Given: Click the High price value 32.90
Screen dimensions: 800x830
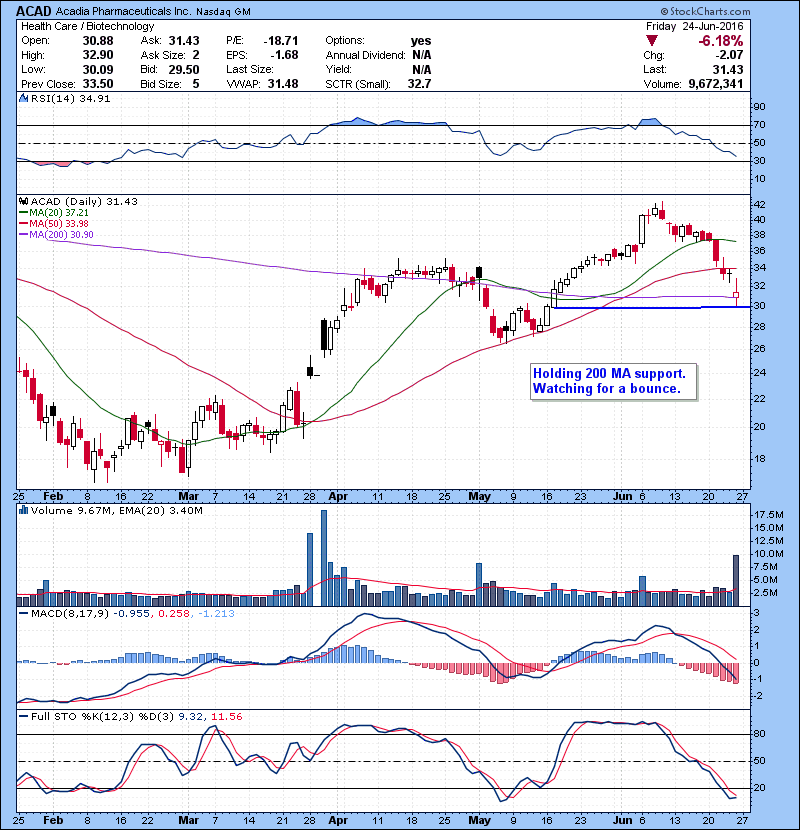Looking at the screenshot, I should coord(98,55).
